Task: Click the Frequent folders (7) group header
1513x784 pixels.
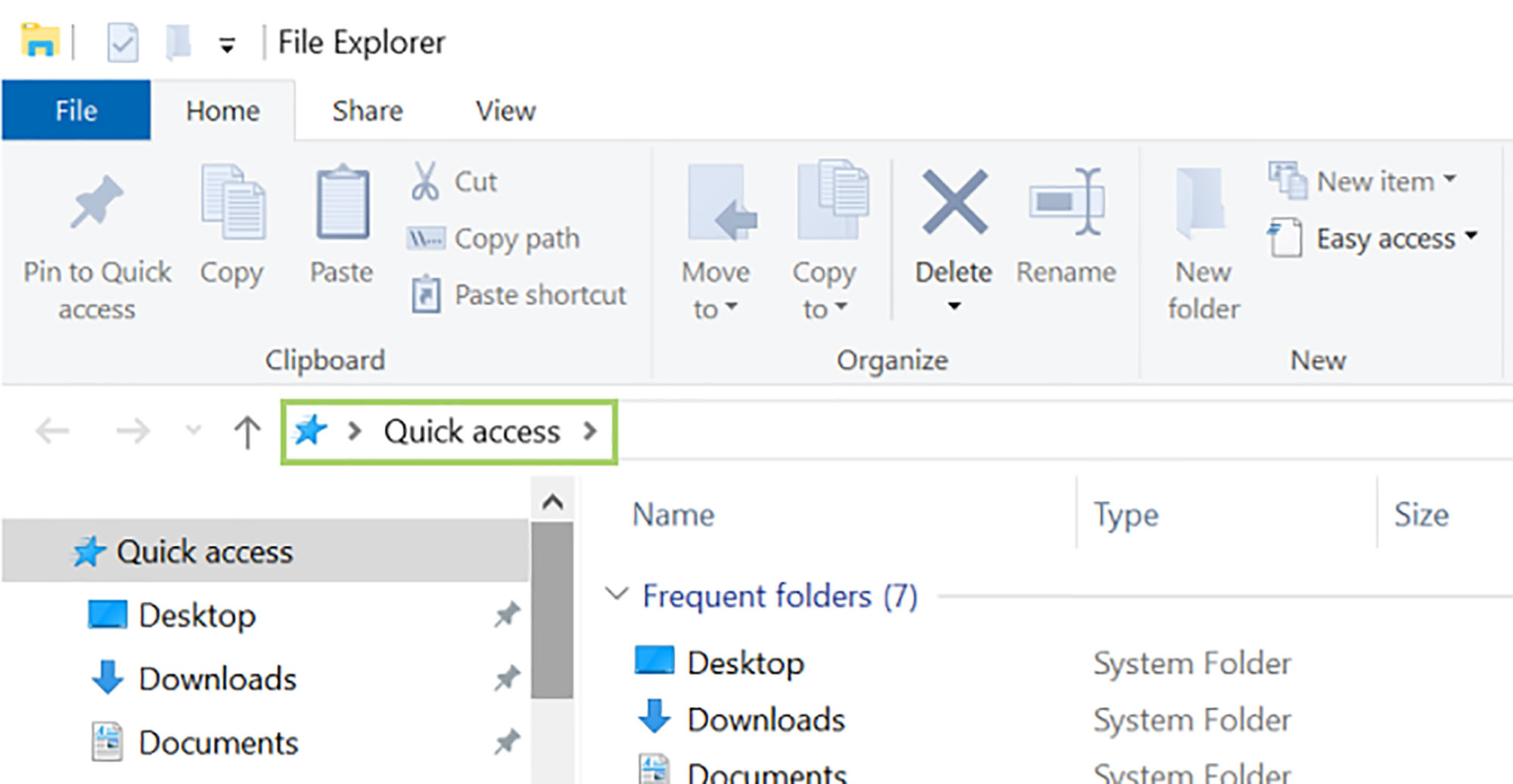Action: click(x=780, y=596)
